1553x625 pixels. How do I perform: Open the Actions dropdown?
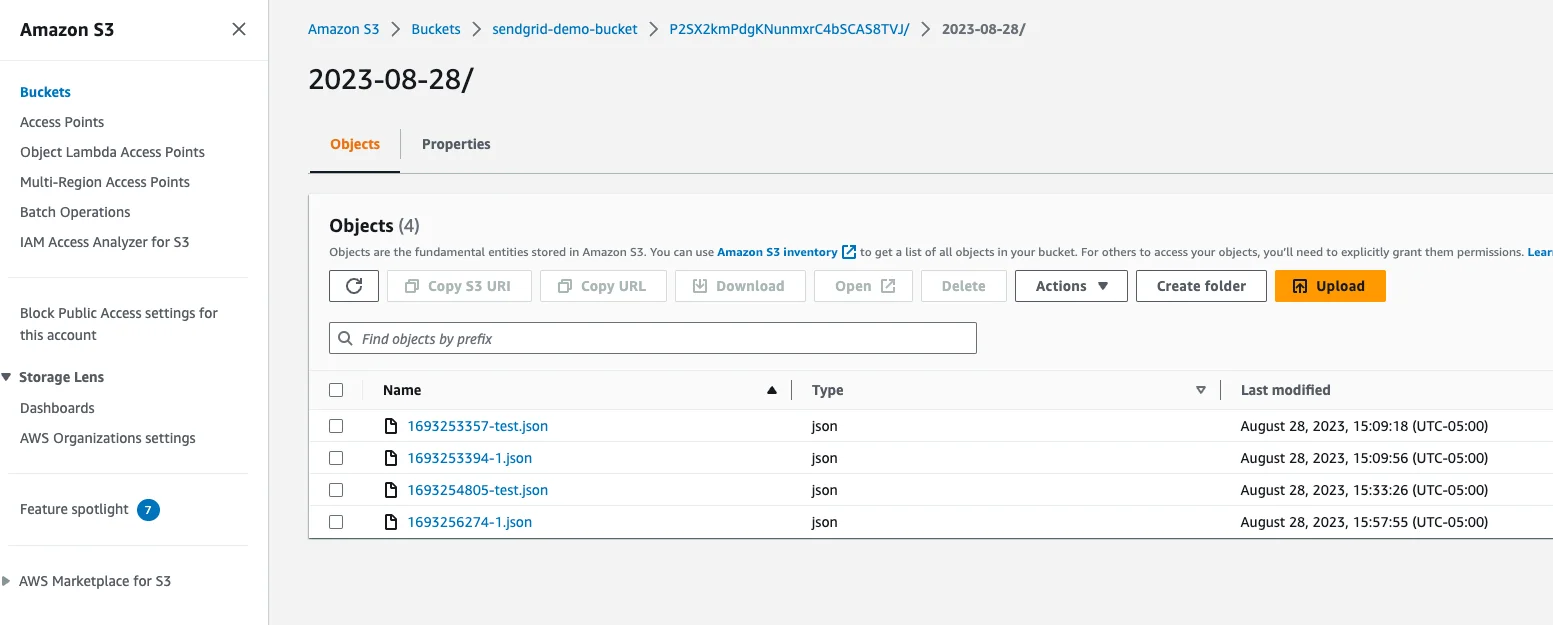pyautogui.click(x=1070, y=286)
